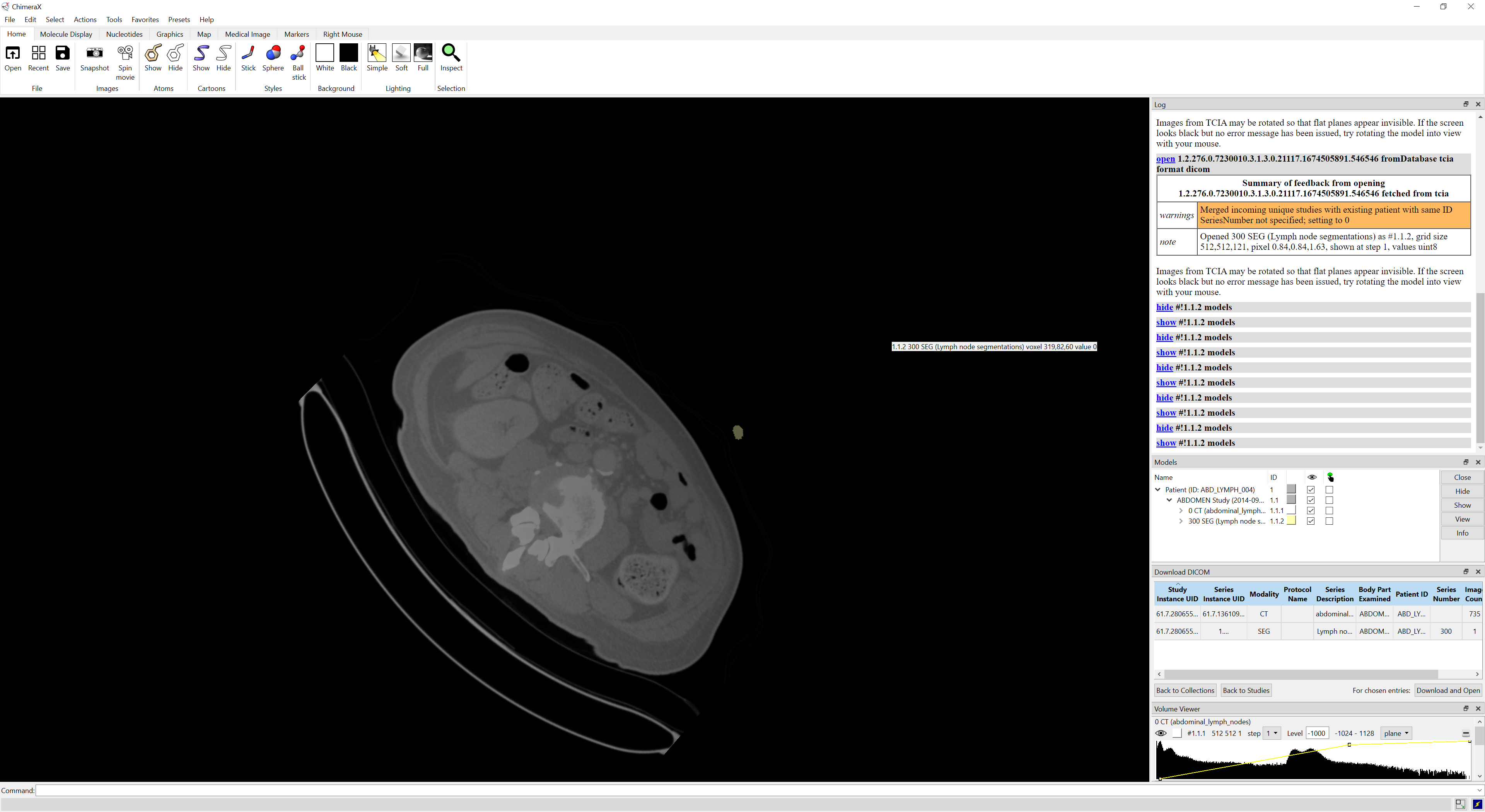The height and width of the screenshot is (812, 1485).
Task: Open the Inspect selection tool
Action: tap(451, 54)
